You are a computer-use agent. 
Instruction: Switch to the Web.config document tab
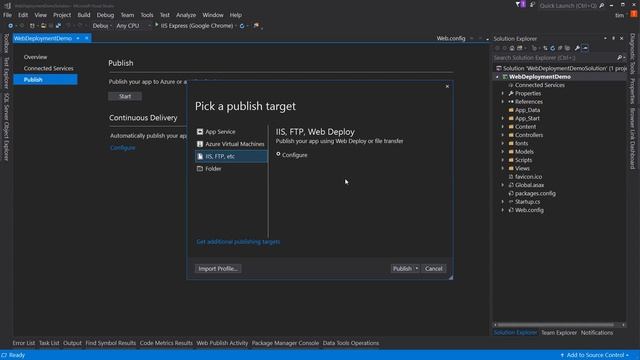tap(451, 38)
